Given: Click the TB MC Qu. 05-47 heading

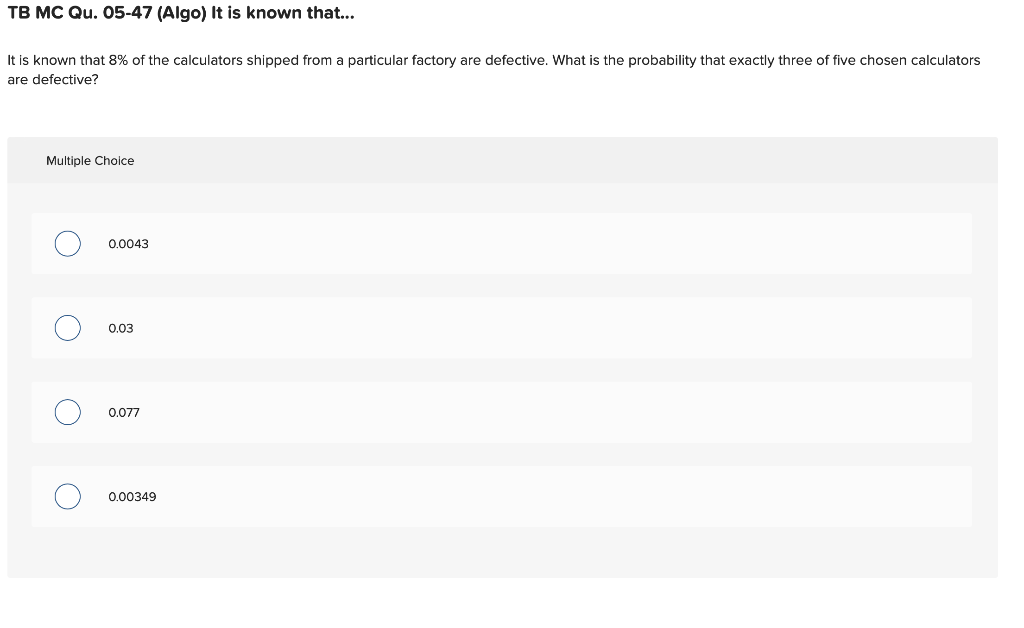Looking at the screenshot, I should point(181,13).
